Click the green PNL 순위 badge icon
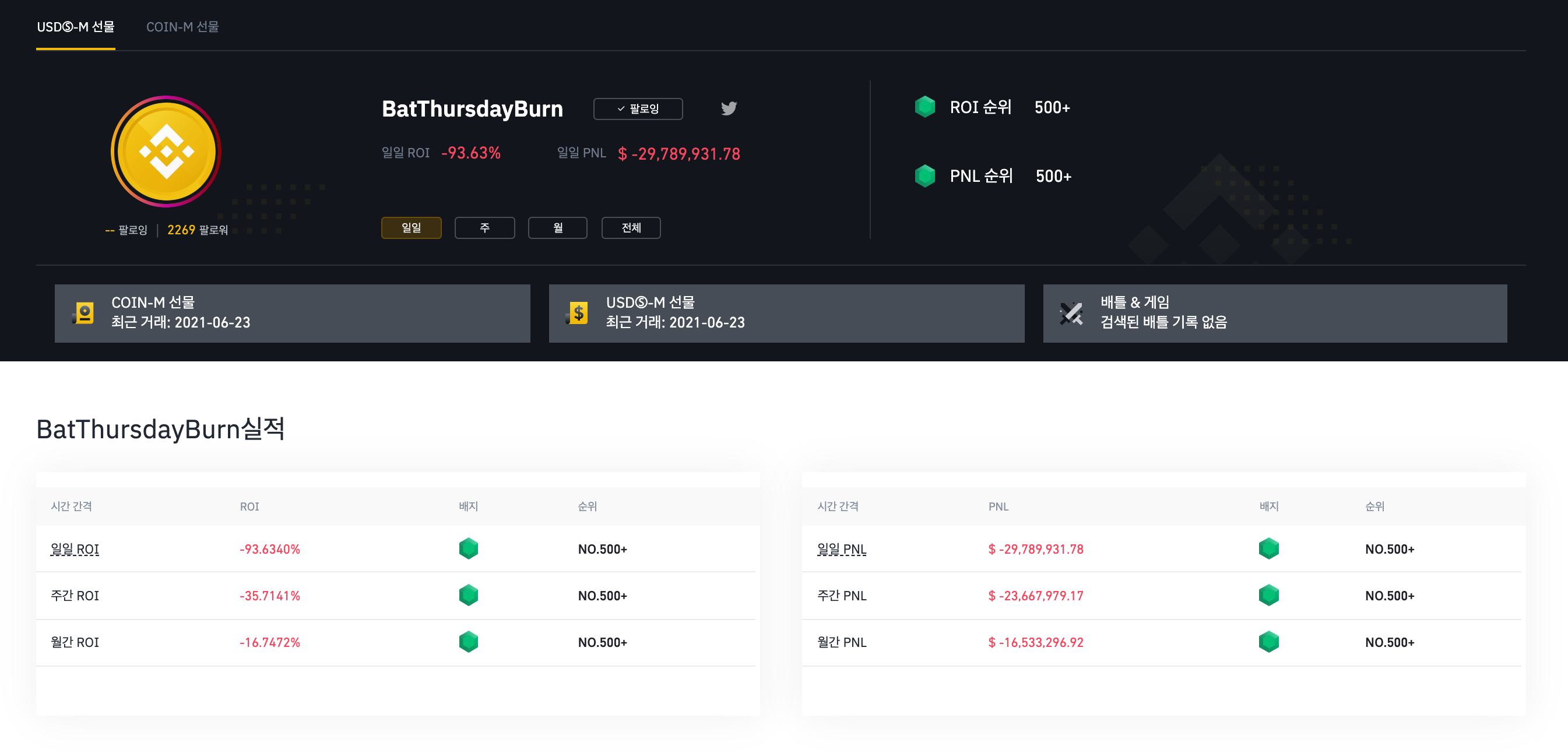Screen dimensions: 1568x753 click(924, 176)
